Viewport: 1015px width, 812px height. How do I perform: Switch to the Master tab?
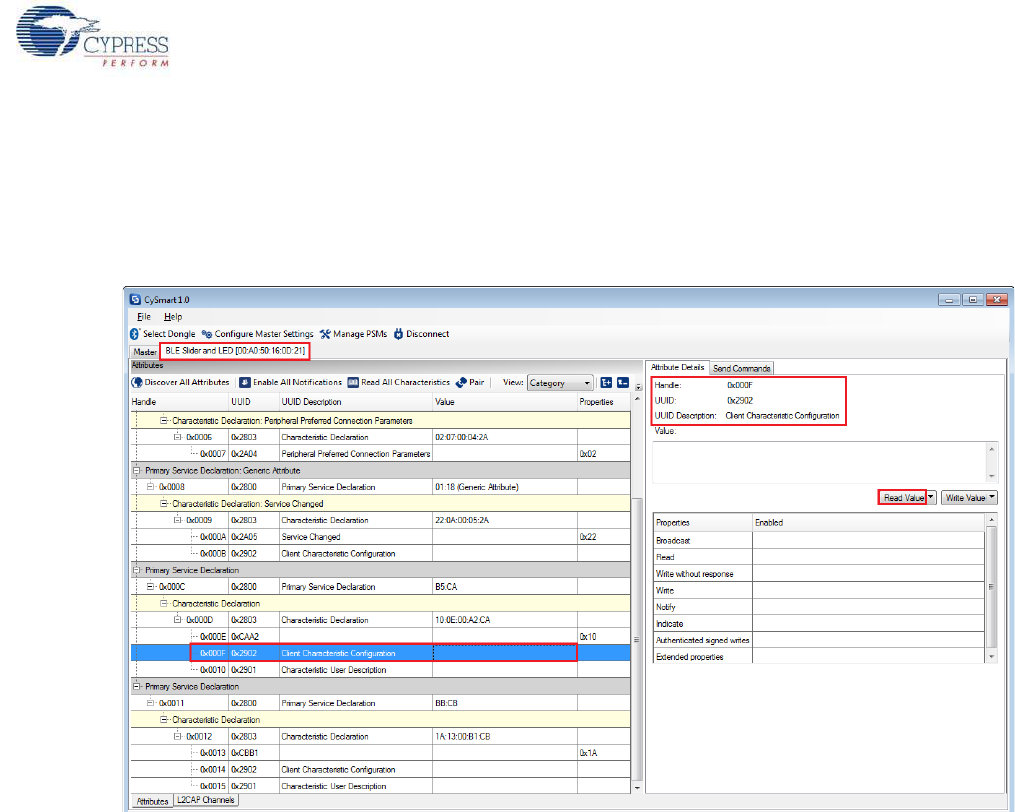[x=145, y=352]
